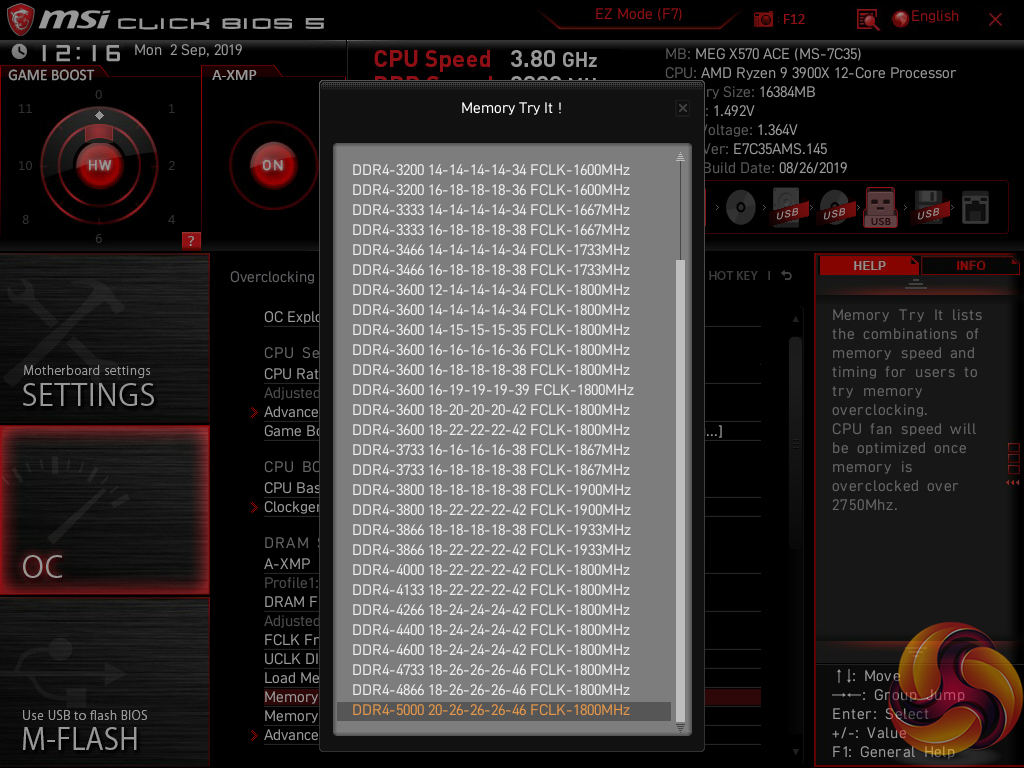Select DDR4-3600 12-14-14-14-34 preset
This screenshot has width=1024, height=768.
point(490,290)
